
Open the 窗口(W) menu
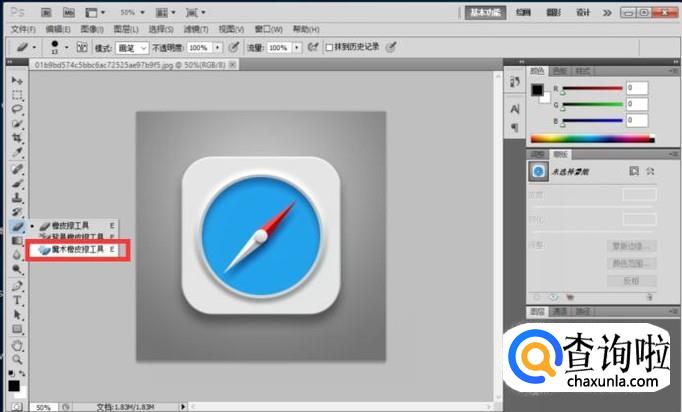pos(268,29)
